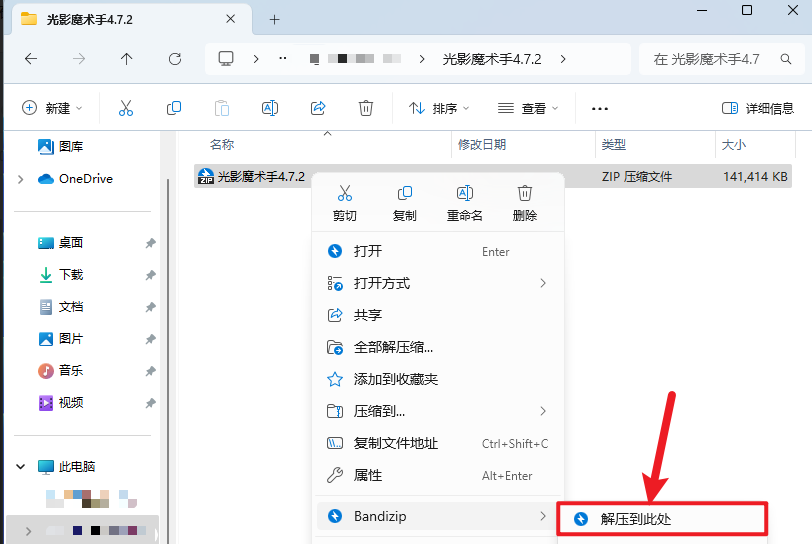
Task: Select 解压到此处 in Bandizip submenu
Action: 662,519
